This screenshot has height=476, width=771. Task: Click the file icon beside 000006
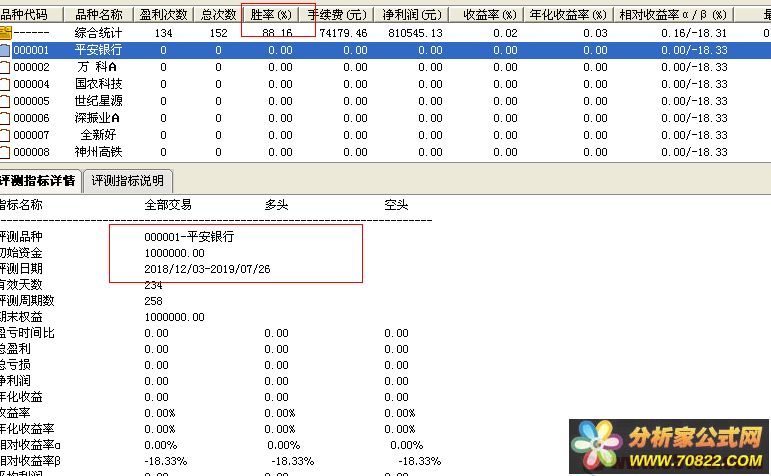click(x=5, y=118)
